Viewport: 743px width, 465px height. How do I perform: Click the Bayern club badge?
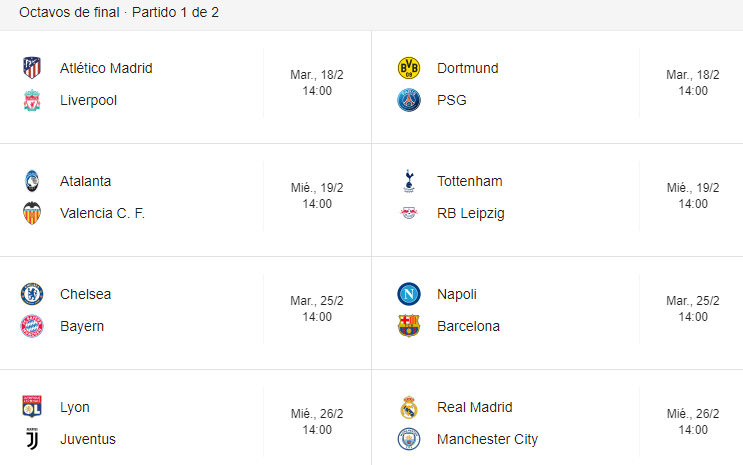tap(32, 326)
